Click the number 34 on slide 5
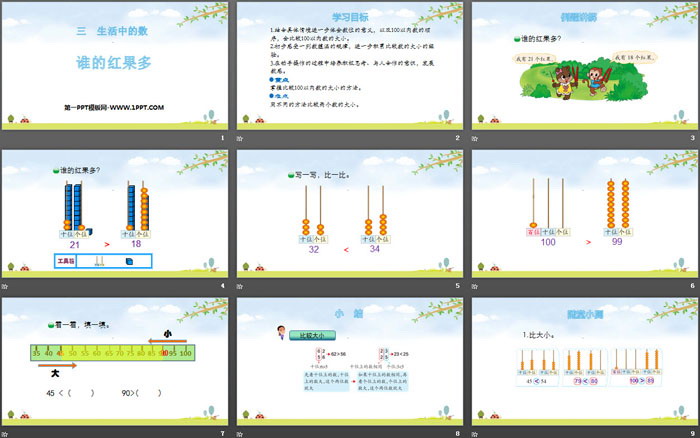The height and width of the screenshot is (438, 700). tap(375, 249)
